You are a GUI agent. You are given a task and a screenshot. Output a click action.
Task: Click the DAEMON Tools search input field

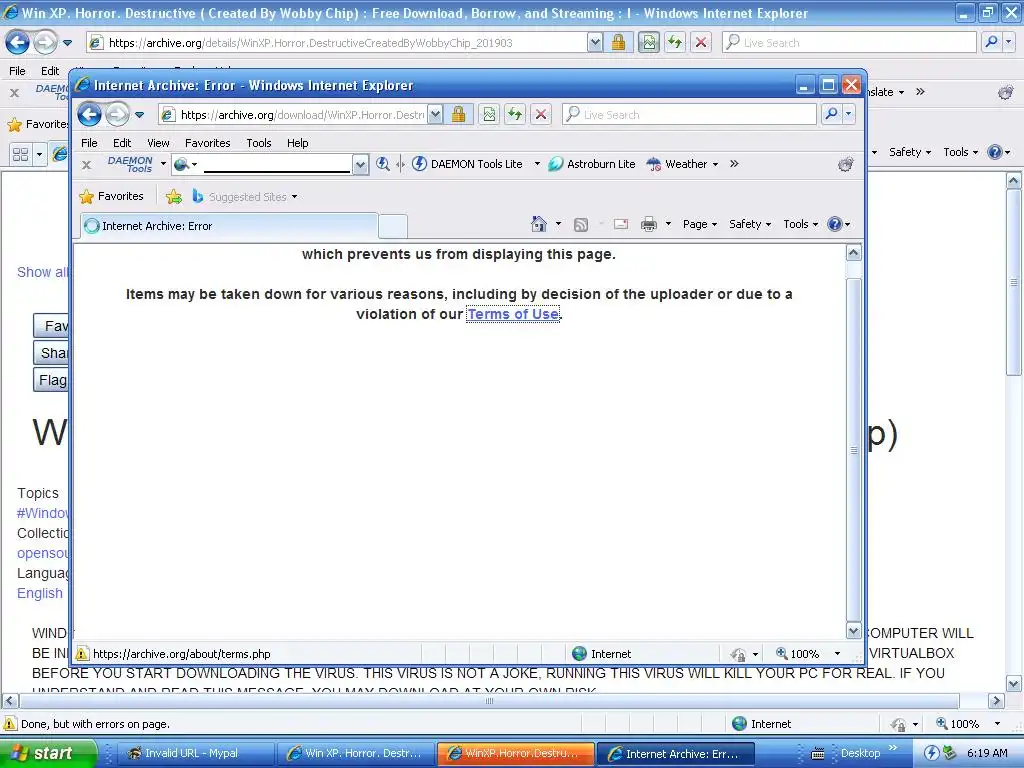point(277,165)
